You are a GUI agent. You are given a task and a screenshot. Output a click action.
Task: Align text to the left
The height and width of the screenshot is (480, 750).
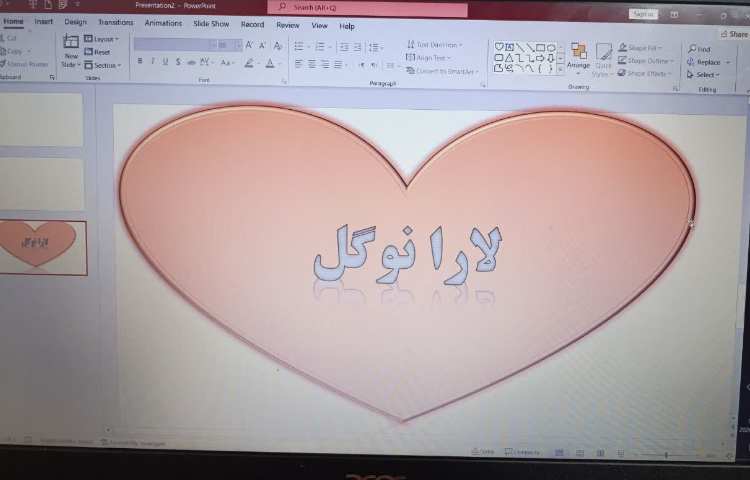tap(299, 64)
